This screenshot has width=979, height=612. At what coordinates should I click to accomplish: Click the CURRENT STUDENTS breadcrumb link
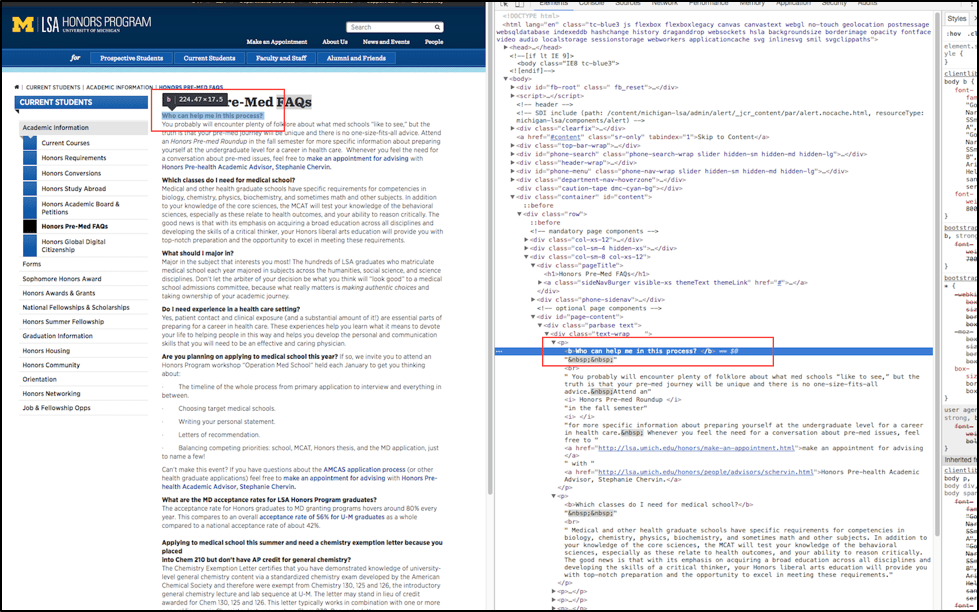click(x=53, y=87)
